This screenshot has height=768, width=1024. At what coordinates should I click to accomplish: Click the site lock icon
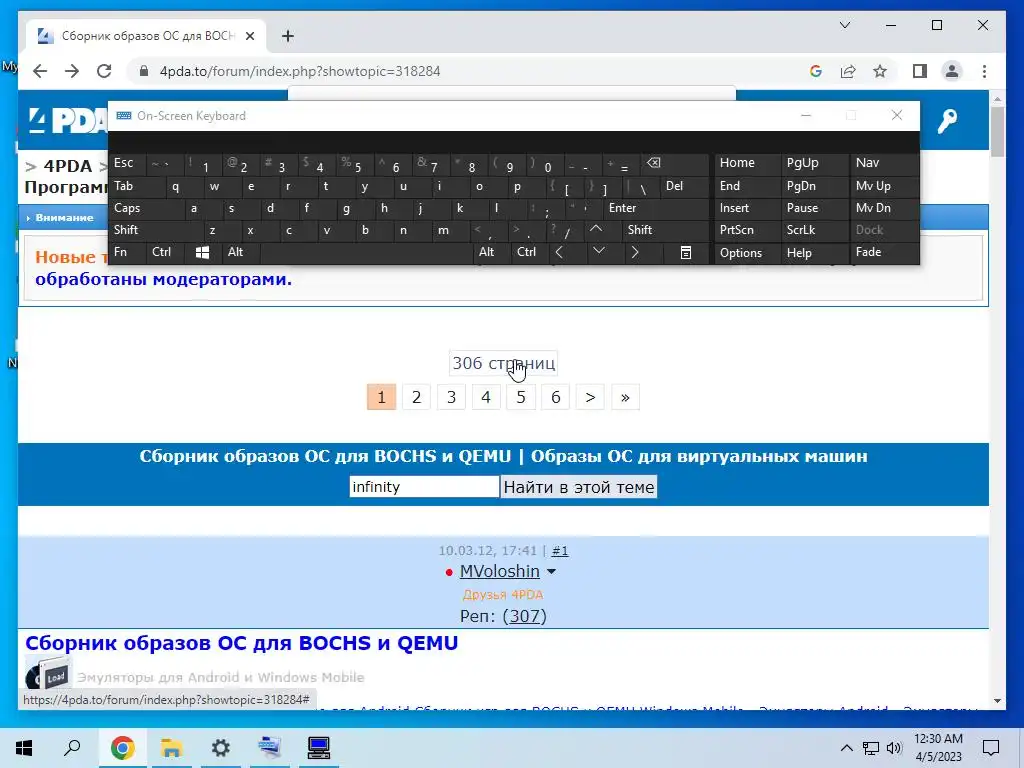coord(144,71)
